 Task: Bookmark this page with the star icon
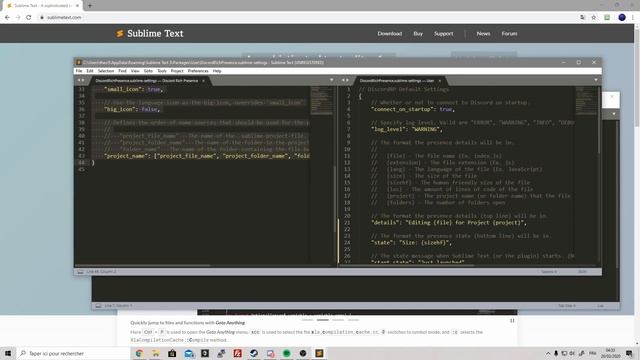594,18
